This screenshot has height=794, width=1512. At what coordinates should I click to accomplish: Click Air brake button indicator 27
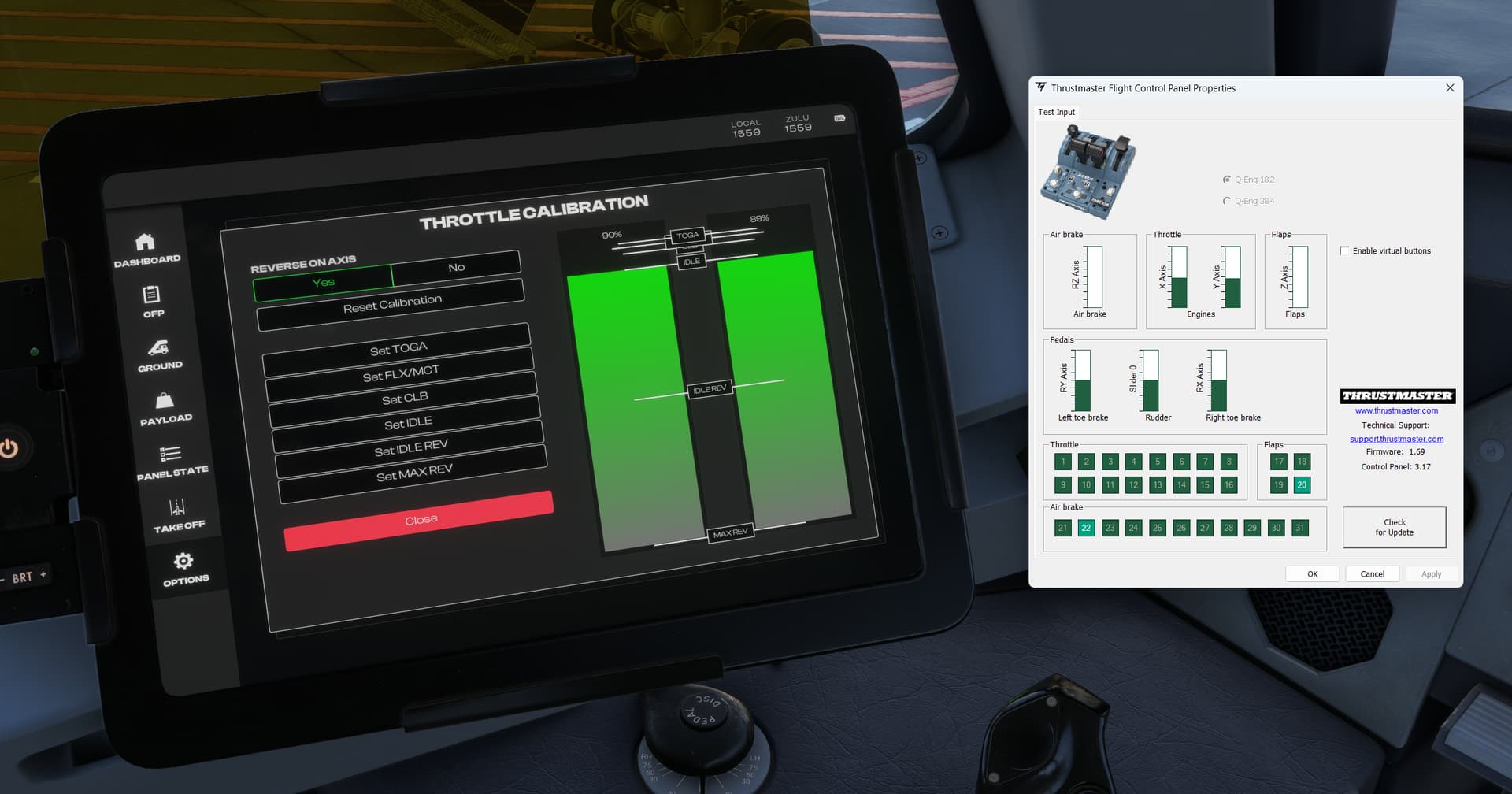[x=1205, y=528]
